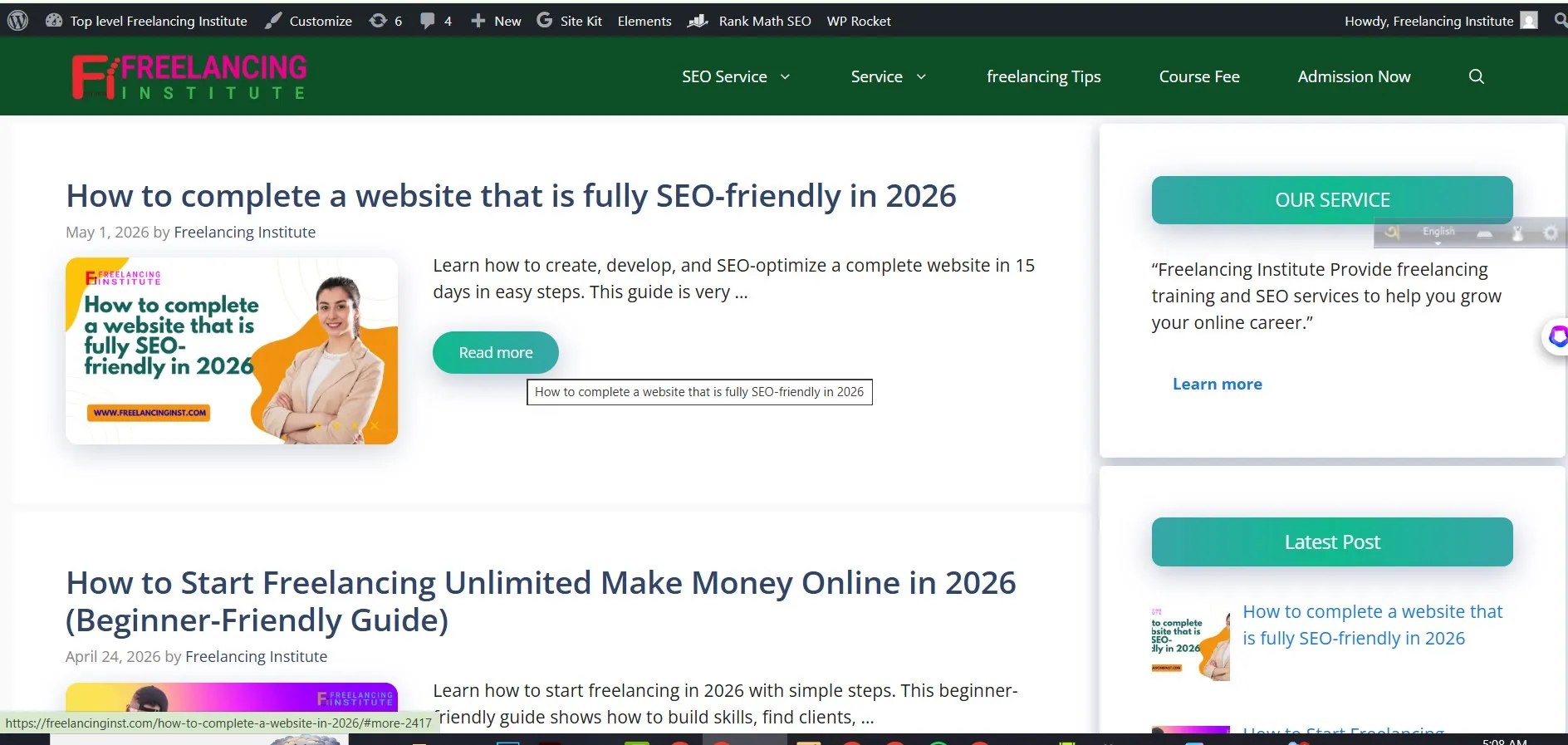This screenshot has width=1568, height=745.
Task: Open Howdy, Freelancing Institute account menu
Action: (1441, 21)
